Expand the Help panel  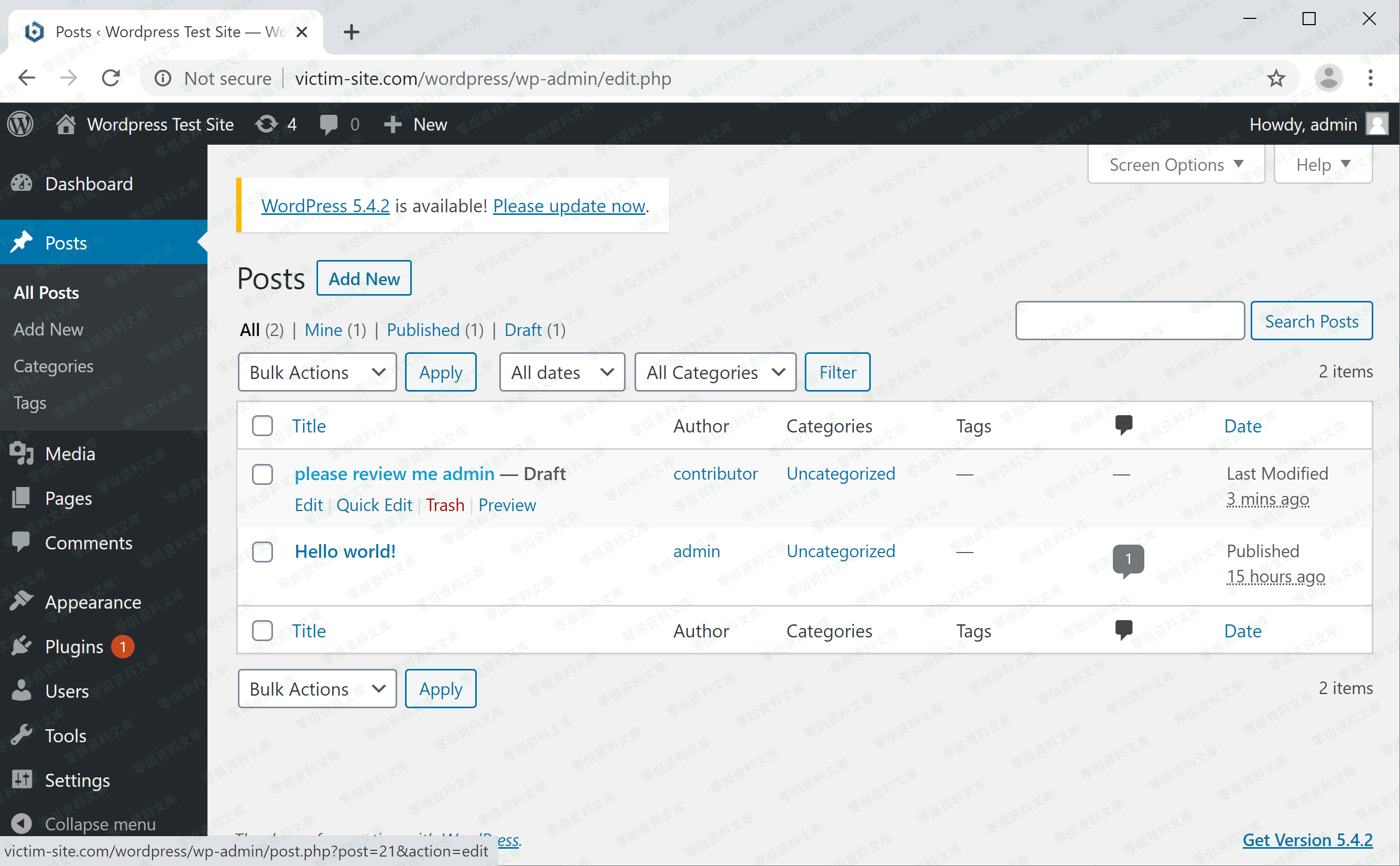(x=1324, y=165)
